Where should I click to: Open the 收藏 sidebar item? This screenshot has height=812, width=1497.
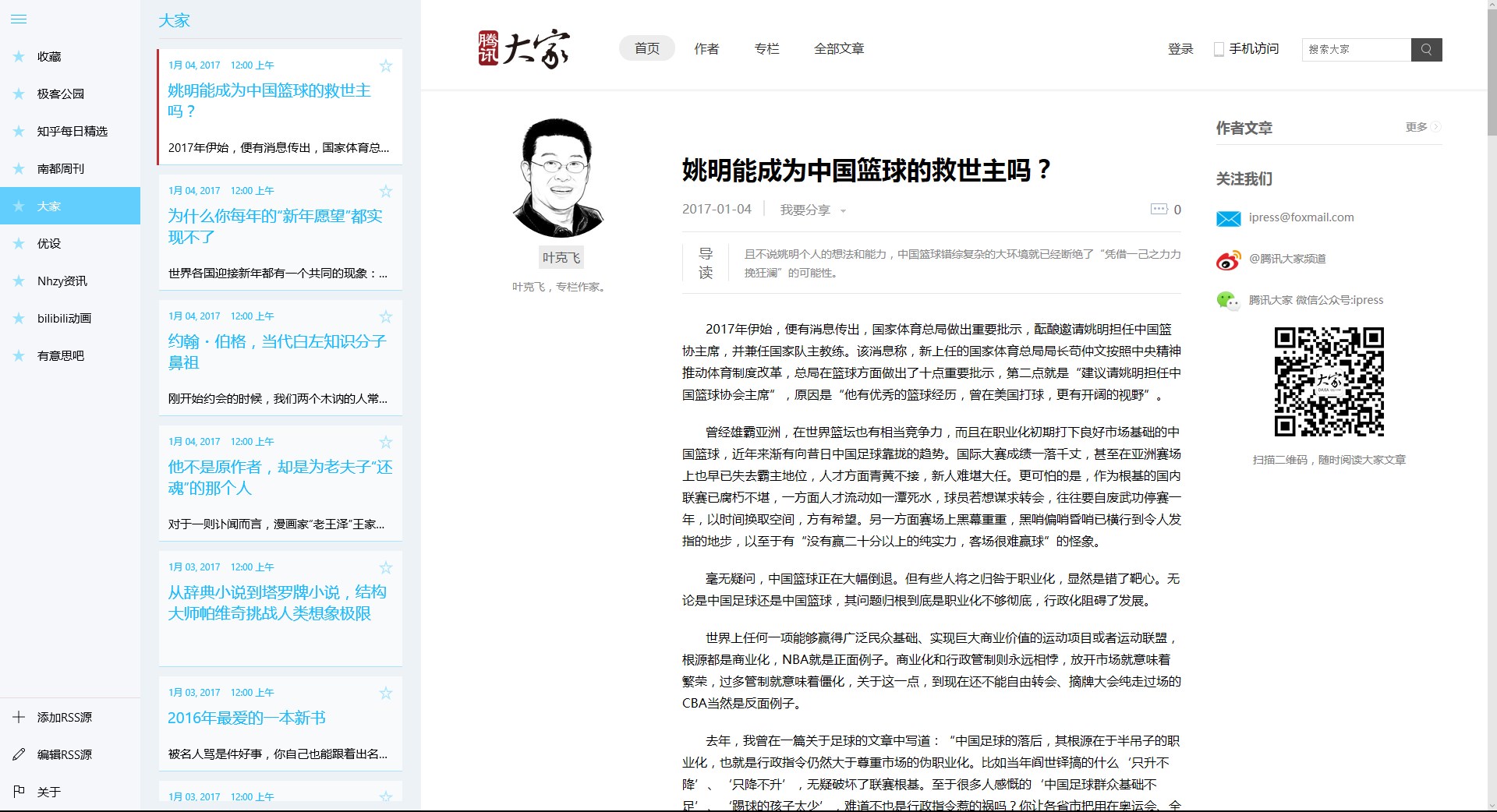point(70,56)
